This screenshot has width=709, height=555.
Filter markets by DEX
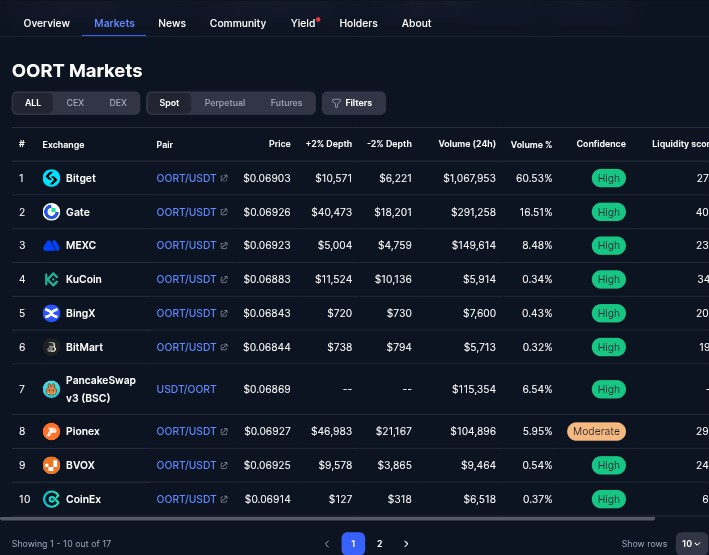[118, 103]
